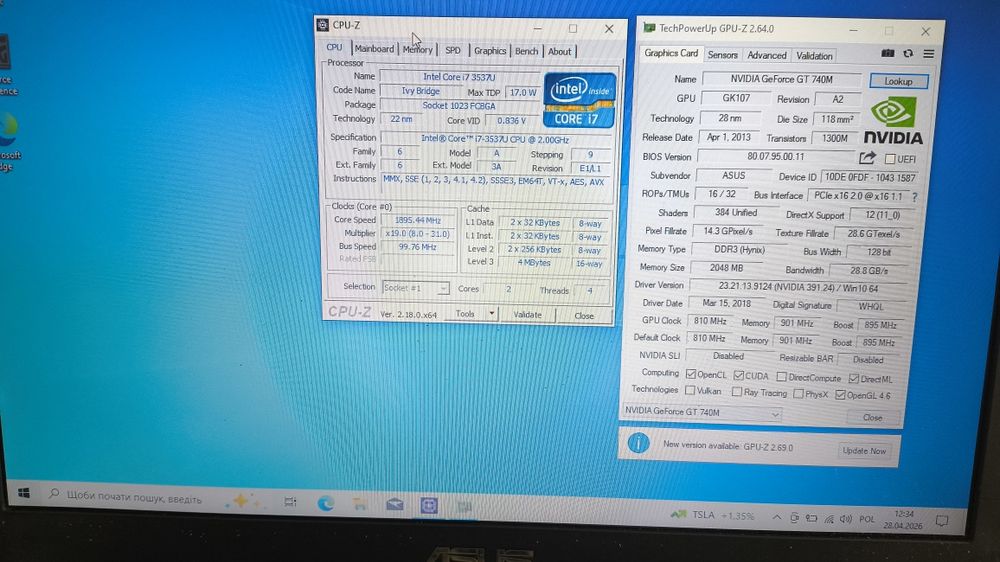Image resolution: width=1000 pixels, height=562 pixels.
Task: Switch to the Advanced tab in GPU-Z
Action: [x=767, y=55]
